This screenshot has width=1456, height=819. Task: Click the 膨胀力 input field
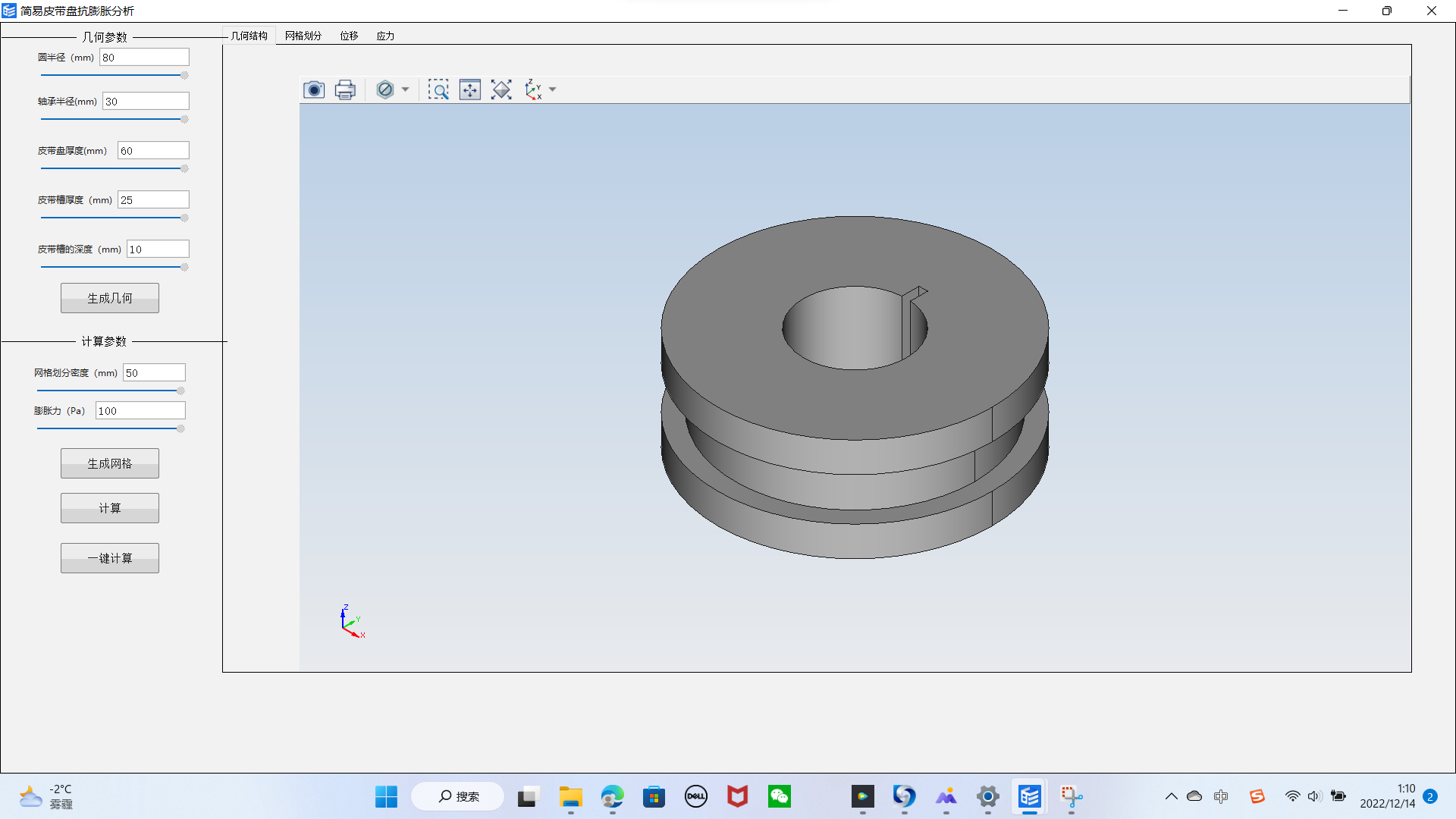click(x=140, y=411)
